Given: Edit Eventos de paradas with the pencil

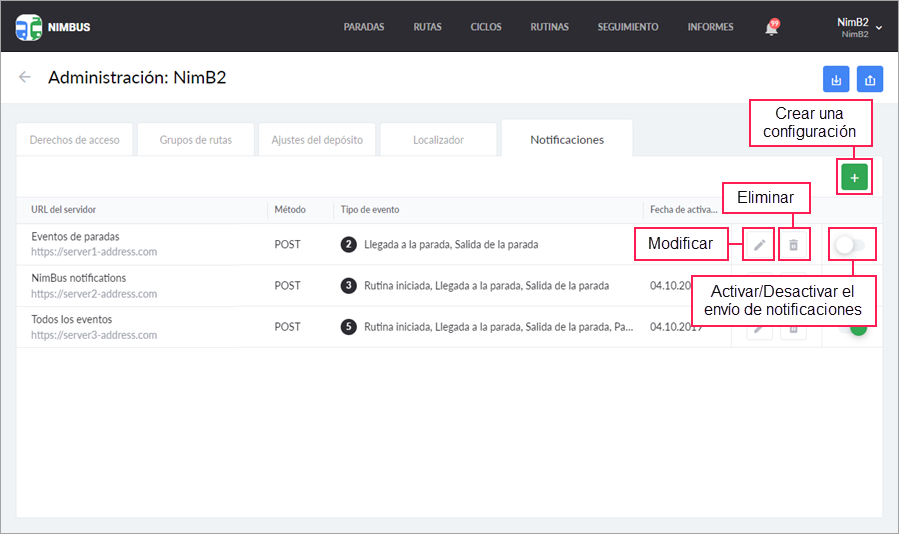Looking at the screenshot, I should 759,244.
